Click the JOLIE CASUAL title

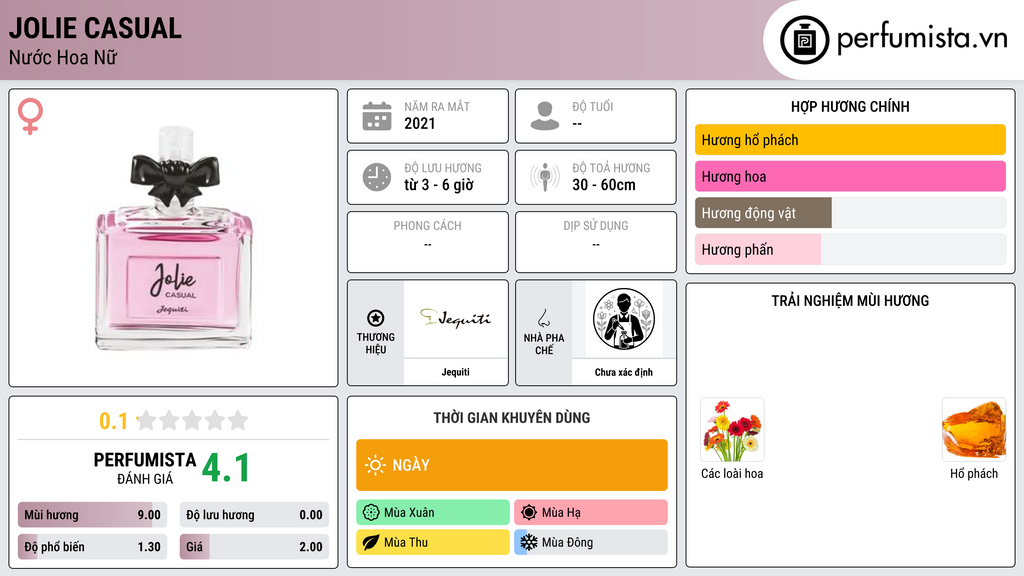(95, 28)
